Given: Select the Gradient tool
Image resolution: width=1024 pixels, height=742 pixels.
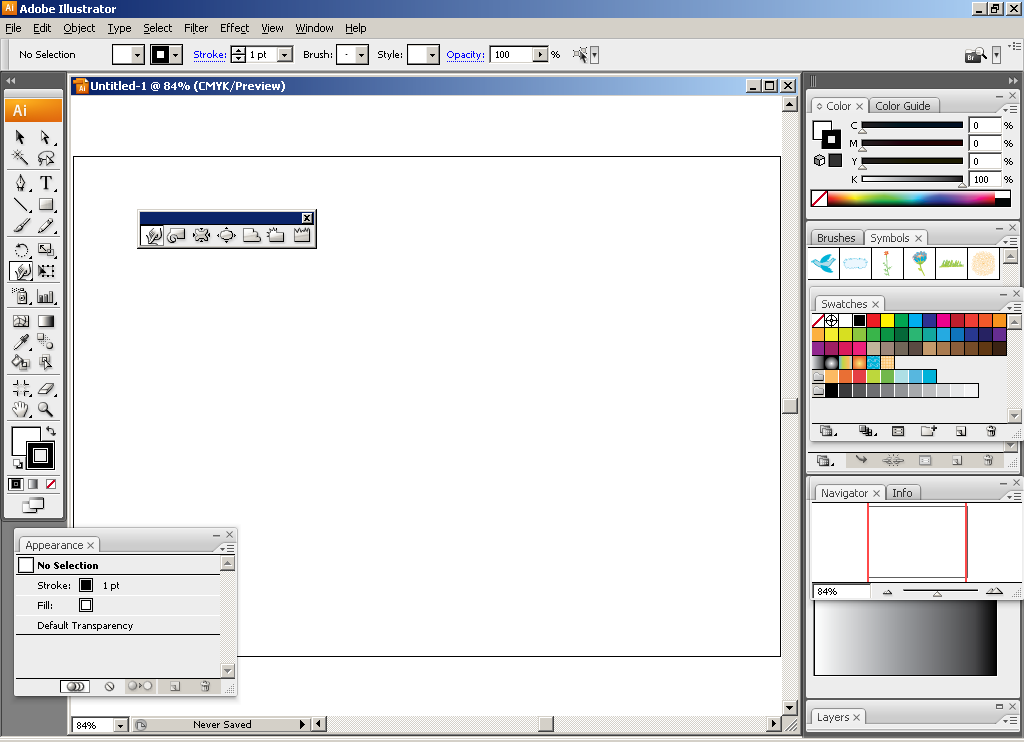Looking at the screenshot, I should pos(45,321).
